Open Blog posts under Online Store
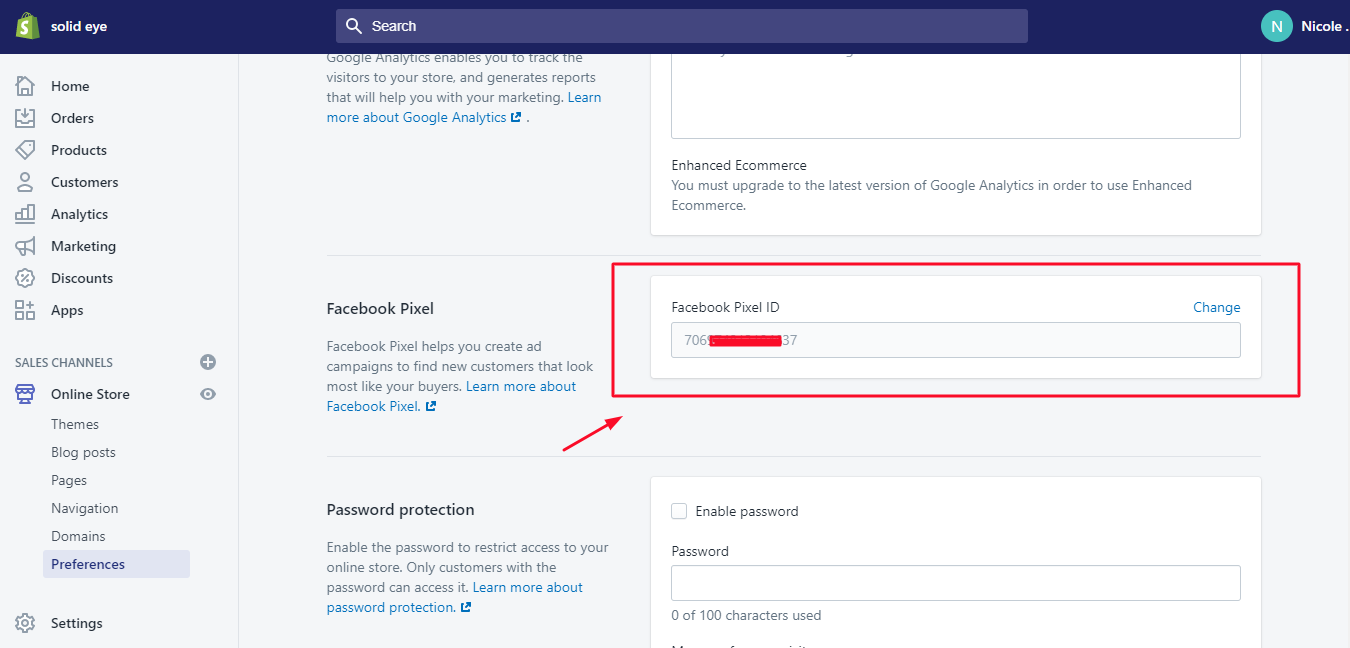The image size is (1350, 648). [x=83, y=452]
